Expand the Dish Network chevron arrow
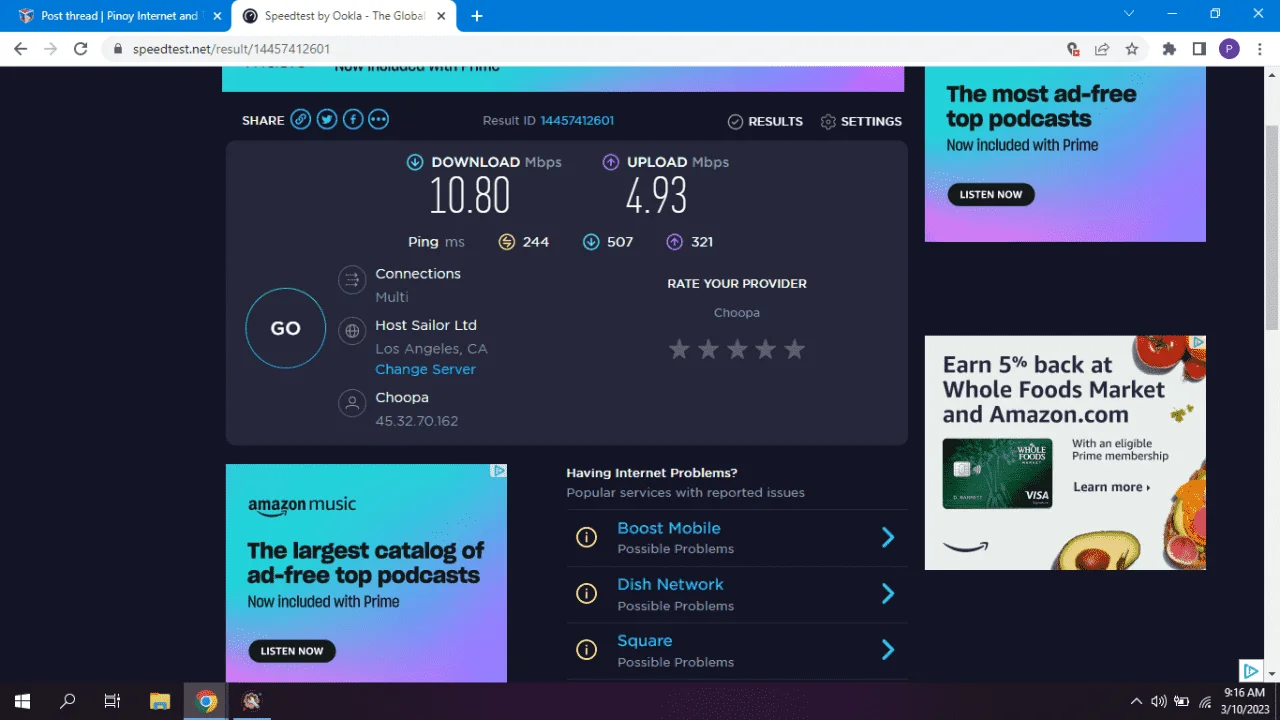Image resolution: width=1280 pixels, height=720 pixels. pos(887,594)
